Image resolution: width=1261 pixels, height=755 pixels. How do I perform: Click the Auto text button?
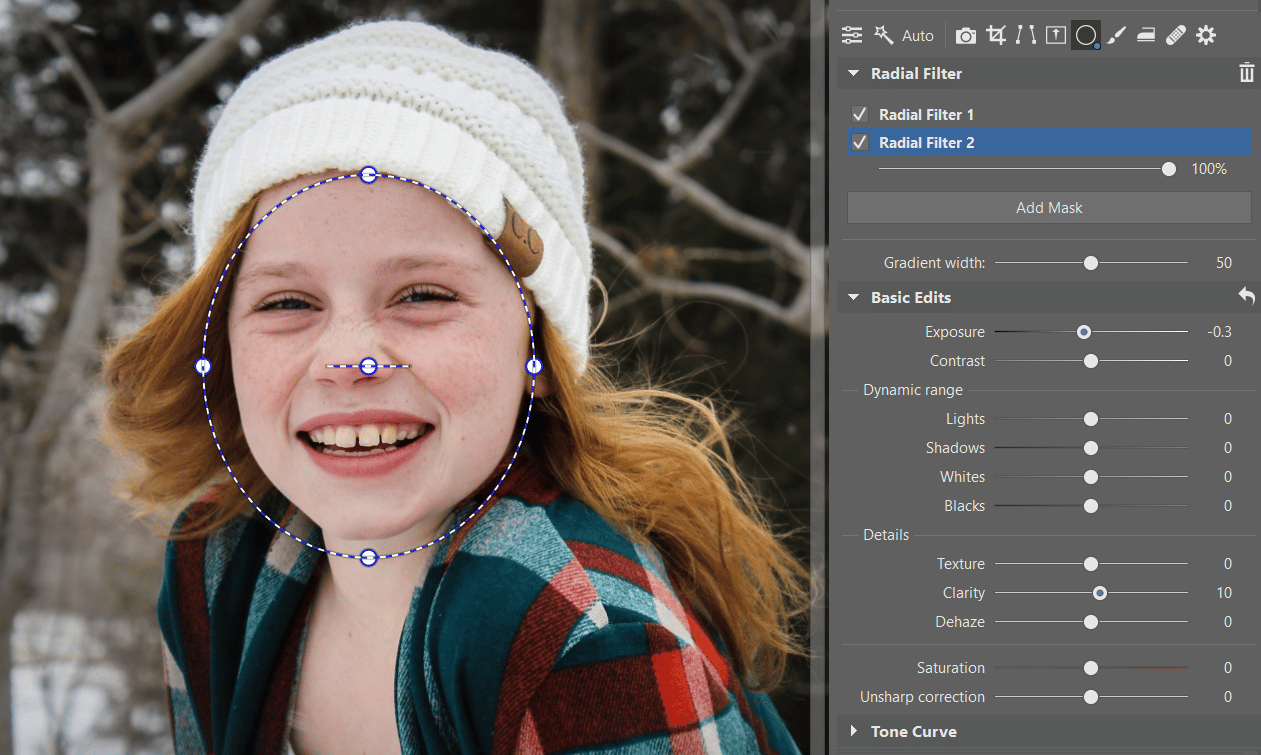[917, 36]
